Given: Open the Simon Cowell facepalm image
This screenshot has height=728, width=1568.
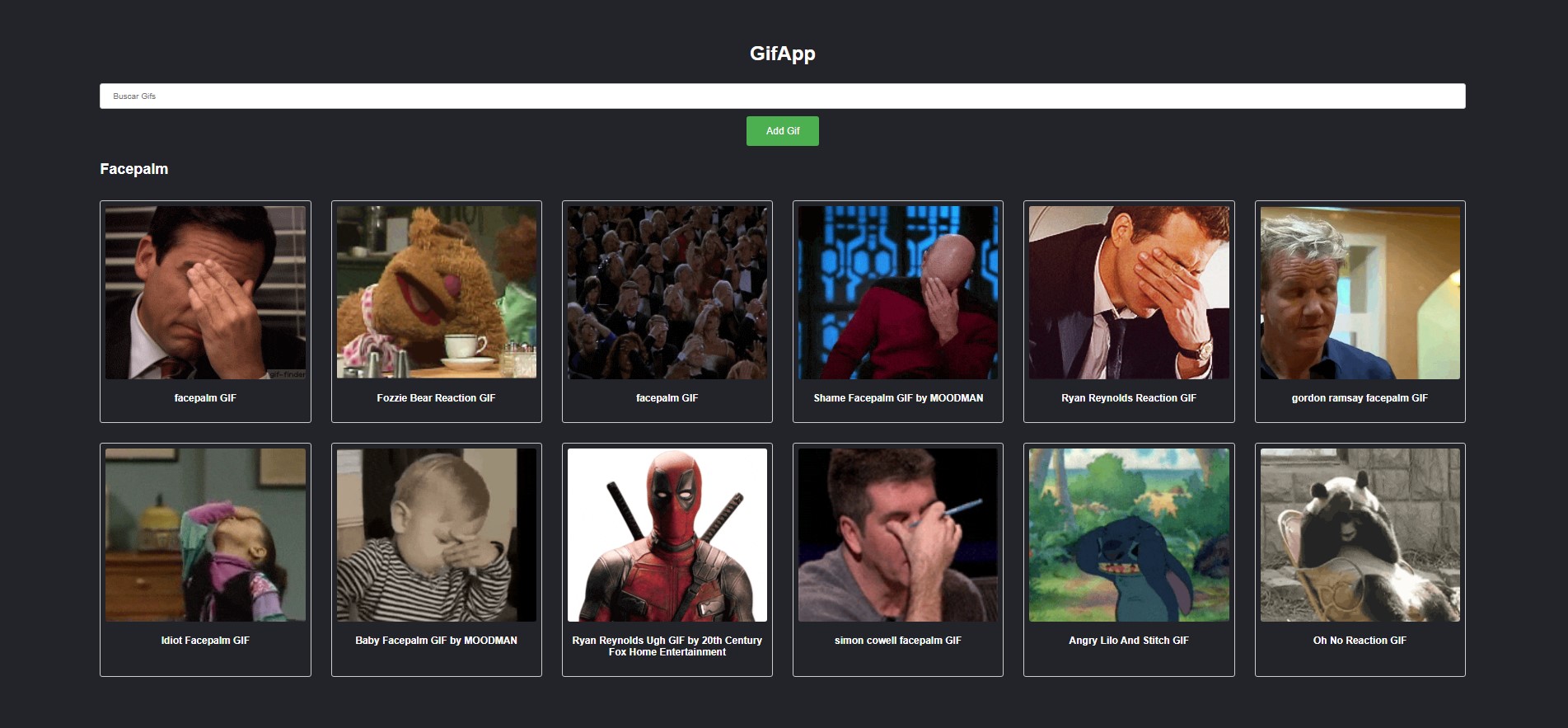Looking at the screenshot, I should click(898, 535).
